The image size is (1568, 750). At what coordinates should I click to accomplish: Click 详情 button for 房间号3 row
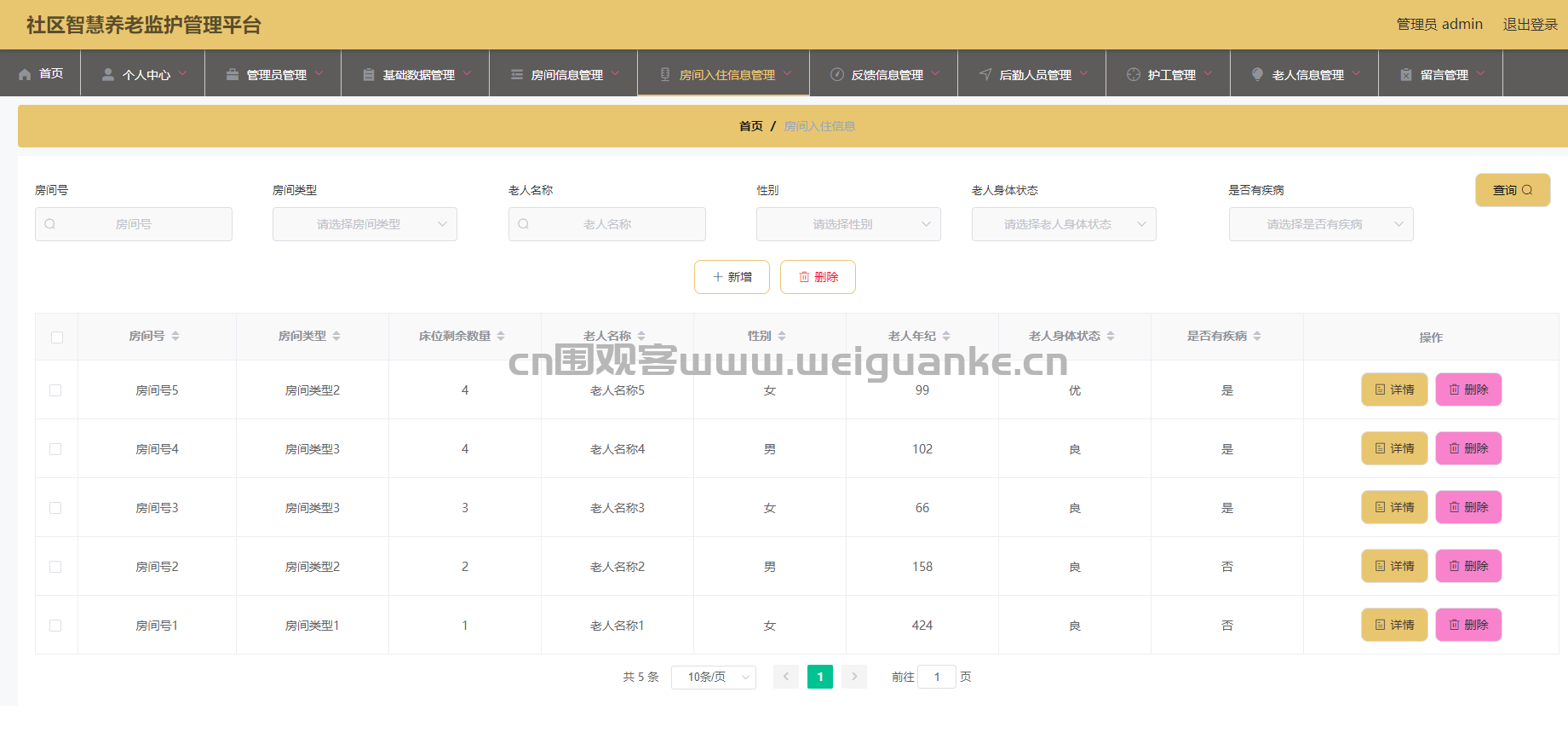click(1394, 507)
